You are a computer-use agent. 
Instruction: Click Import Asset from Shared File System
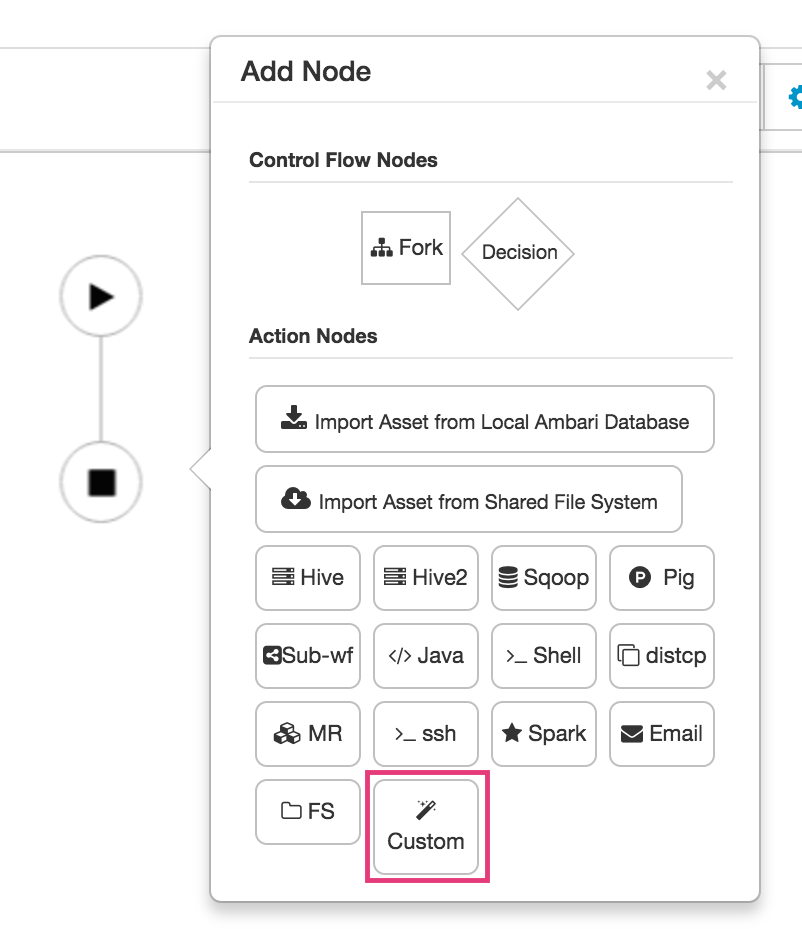click(468, 499)
